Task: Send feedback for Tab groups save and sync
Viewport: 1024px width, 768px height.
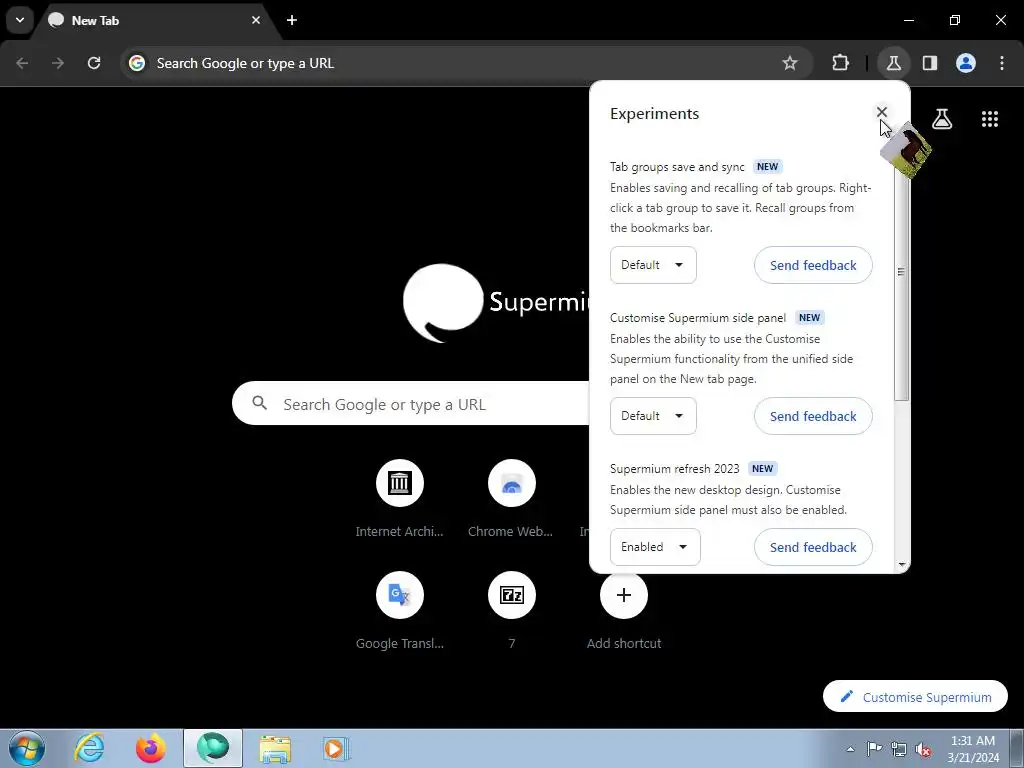Action: click(x=813, y=265)
